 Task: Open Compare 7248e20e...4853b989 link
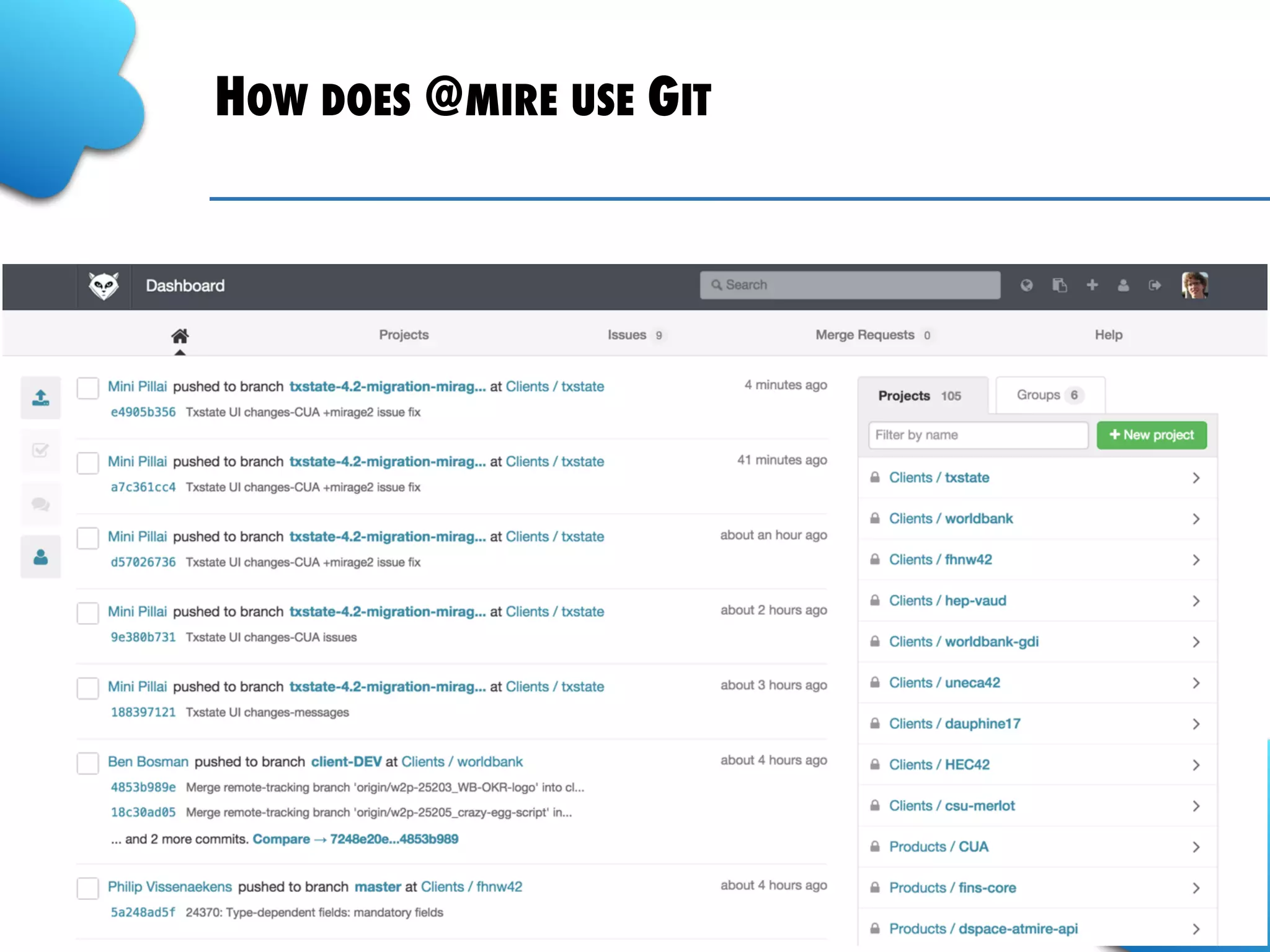point(355,839)
